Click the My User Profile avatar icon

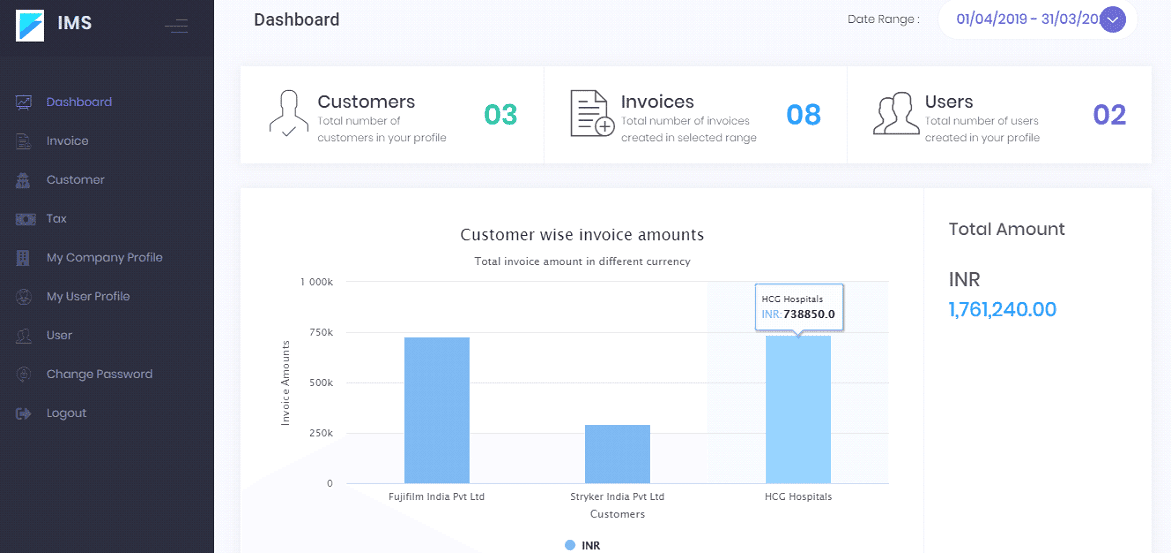coord(24,297)
